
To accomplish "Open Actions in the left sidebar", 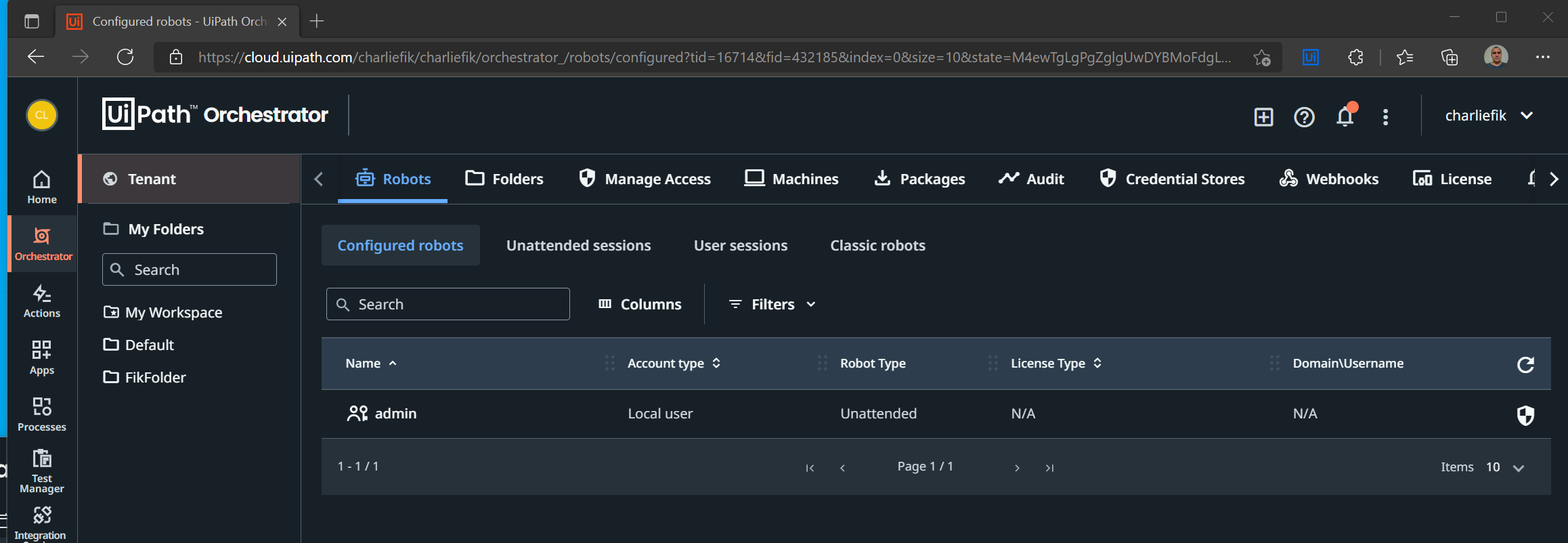I will [x=42, y=301].
